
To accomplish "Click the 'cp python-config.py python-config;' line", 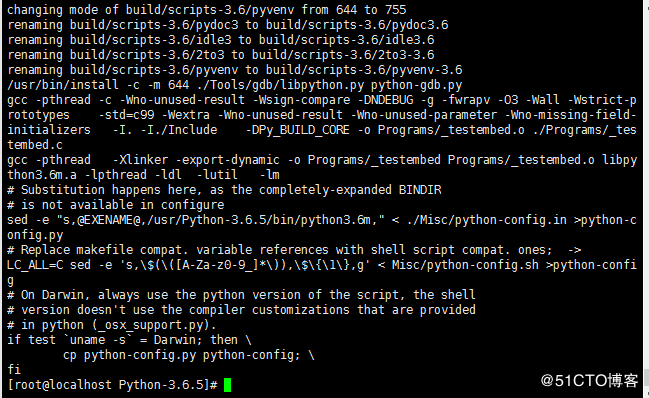I will pos(189,355).
